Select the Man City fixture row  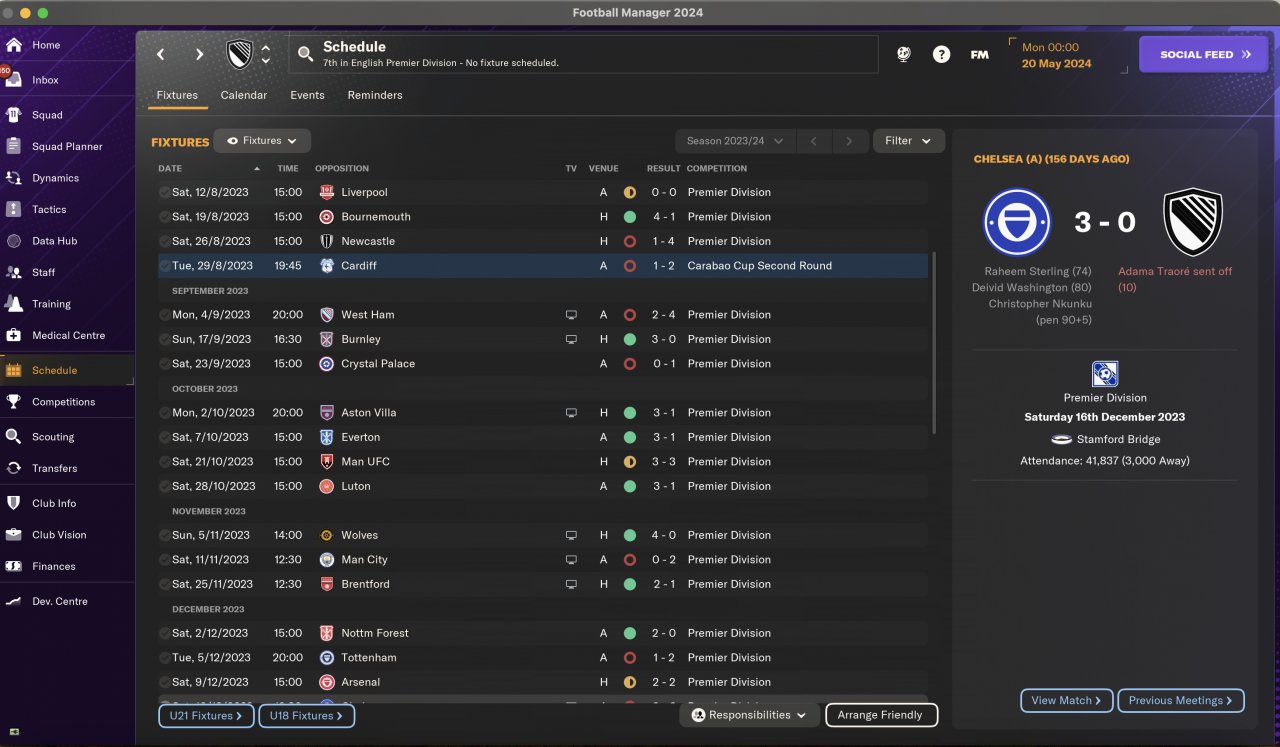(x=541, y=560)
